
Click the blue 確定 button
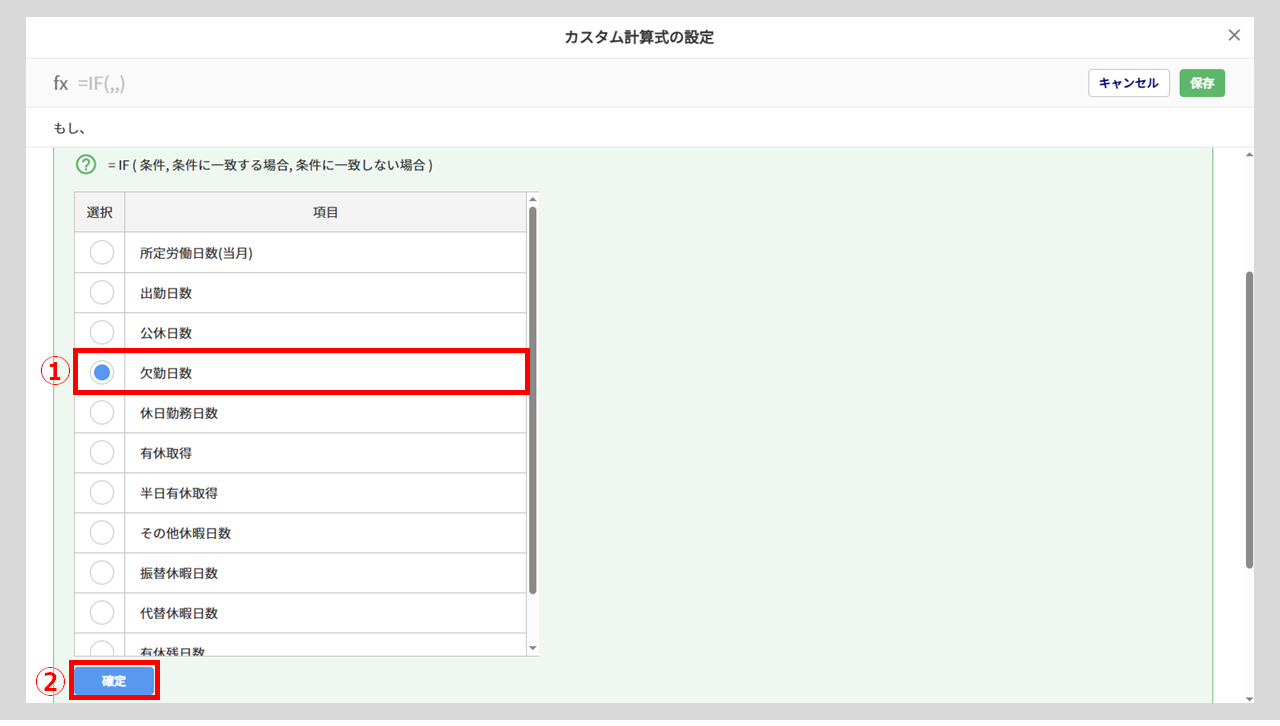[114, 681]
